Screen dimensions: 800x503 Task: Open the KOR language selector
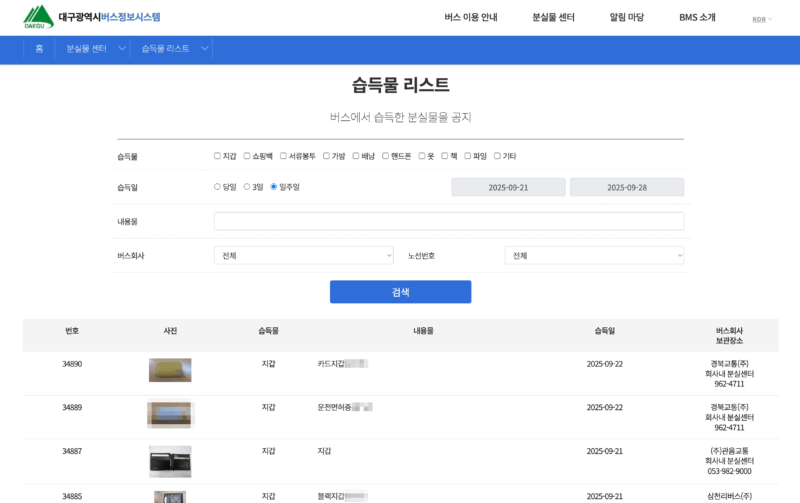(762, 19)
